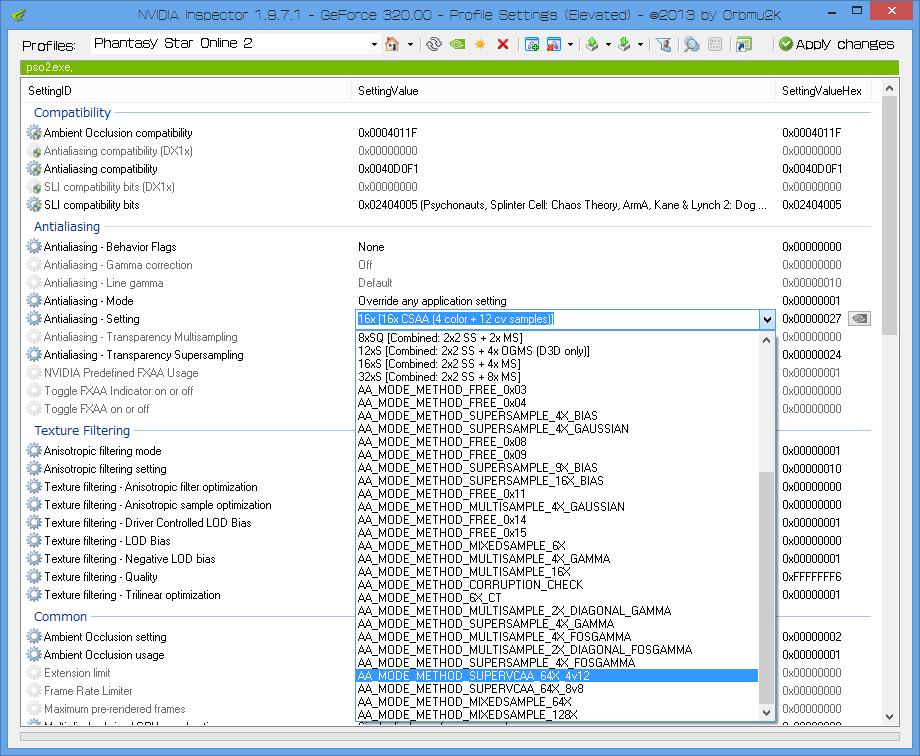The width and height of the screenshot is (920, 756).
Task: Open the arrow beside remove application icon
Action: (x=570, y=45)
